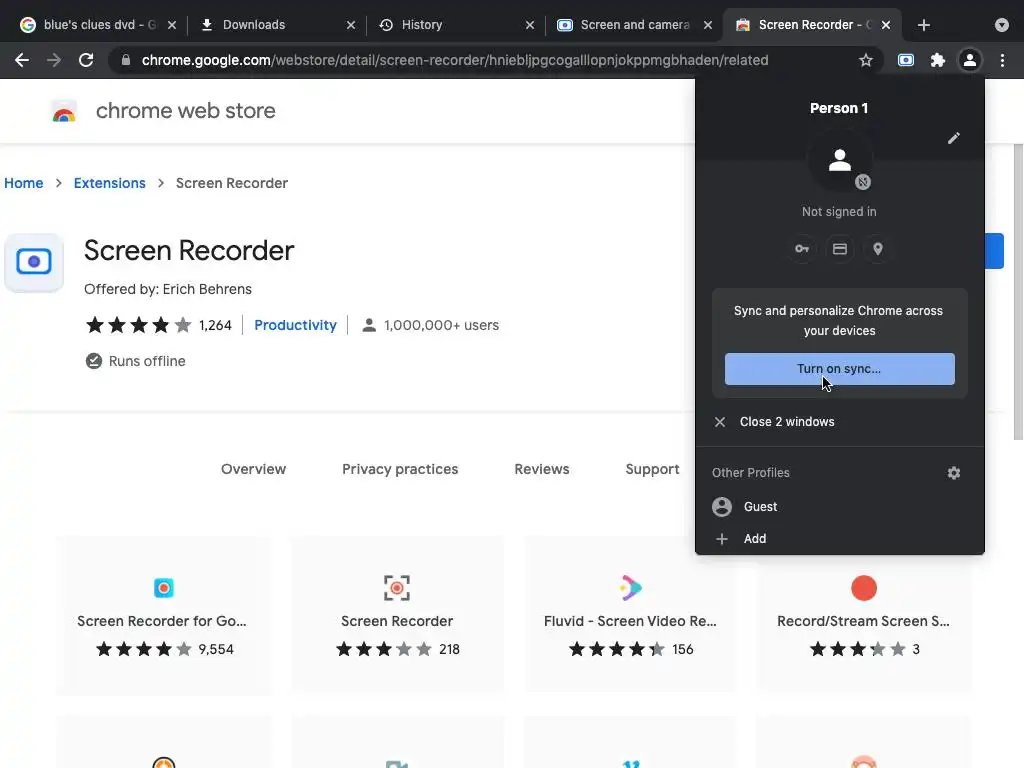Open the Reviews tab

(x=542, y=469)
